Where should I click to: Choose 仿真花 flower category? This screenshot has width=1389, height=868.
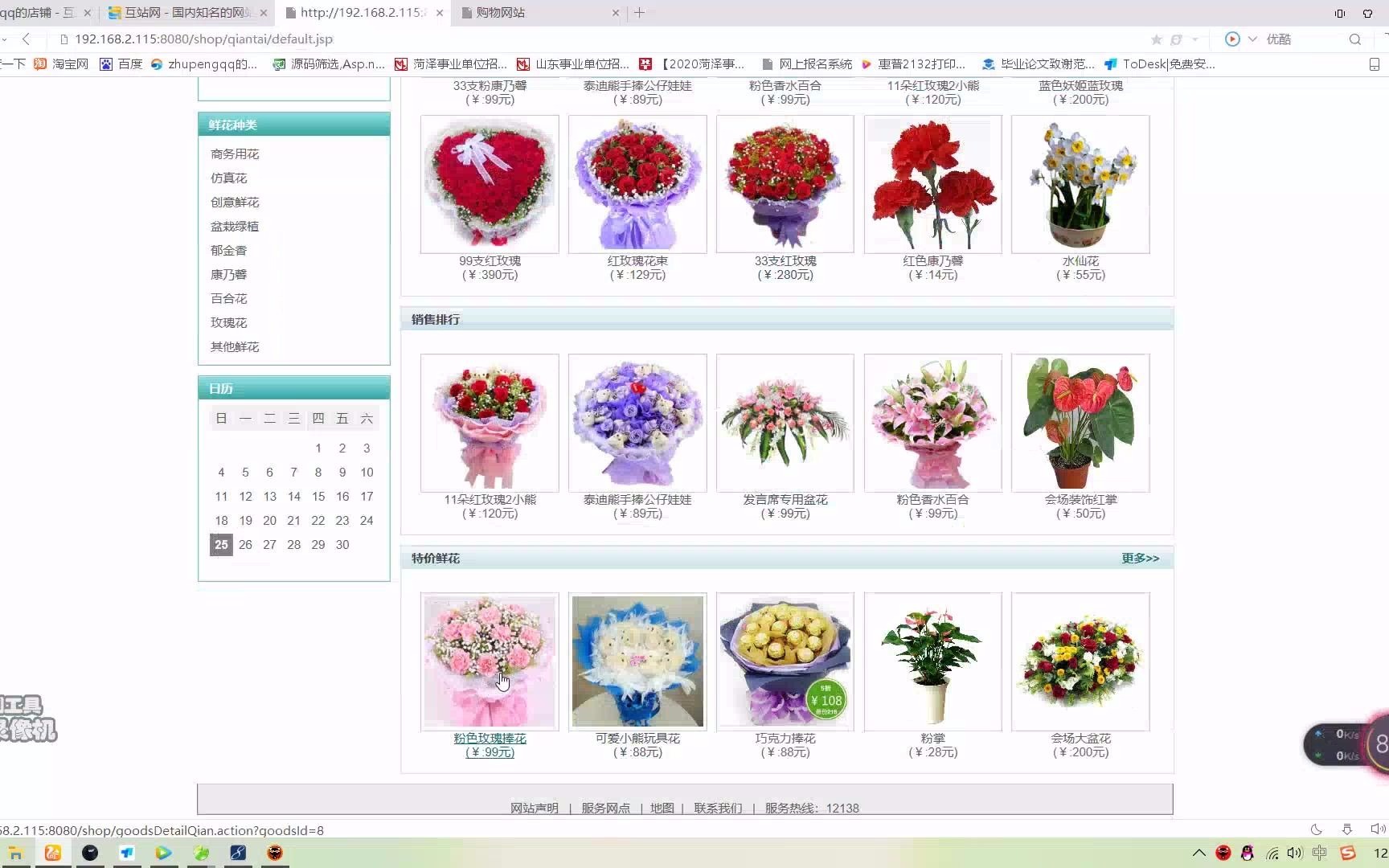coord(228,178)
